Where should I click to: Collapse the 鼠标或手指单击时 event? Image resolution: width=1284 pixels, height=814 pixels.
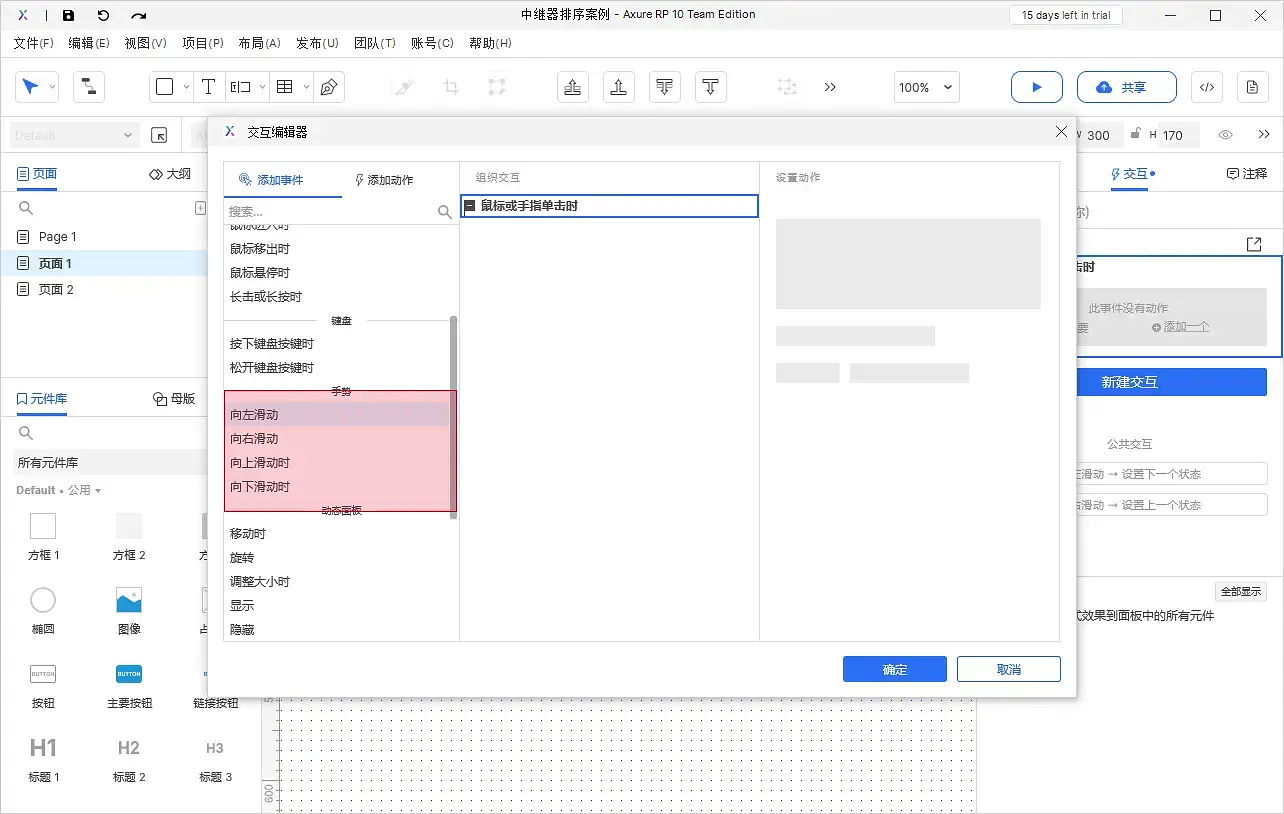click(469, 206)
